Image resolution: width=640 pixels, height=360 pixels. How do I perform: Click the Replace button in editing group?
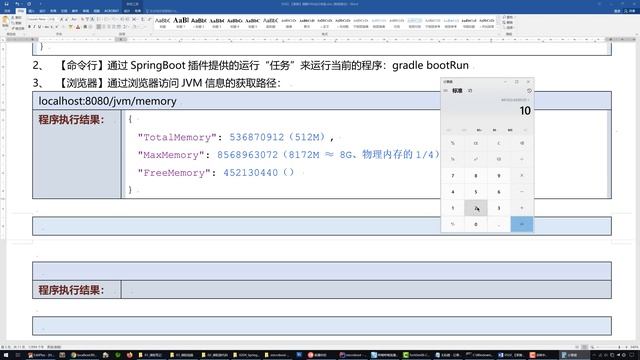pyautogui.click(x=509, y=23)
